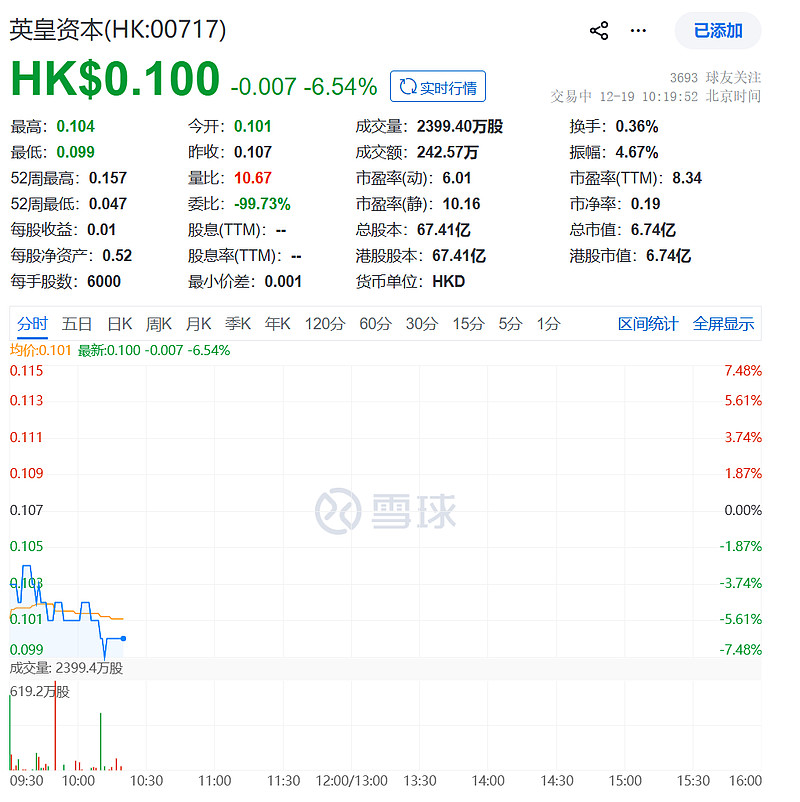Click the 成交额 value 242.57万
The width and height of the screenshot is (800, 802).
tap(448, 152)
